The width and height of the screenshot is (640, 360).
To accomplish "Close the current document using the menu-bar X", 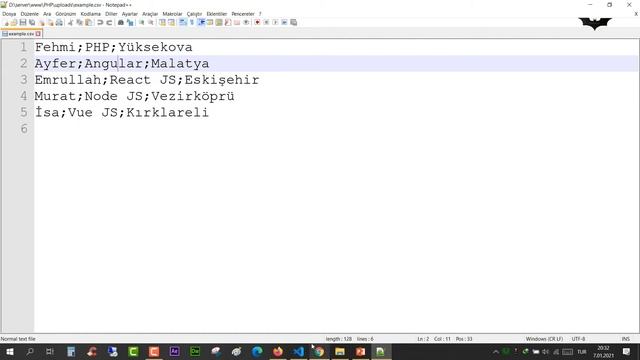I will (x=636, y=14).
